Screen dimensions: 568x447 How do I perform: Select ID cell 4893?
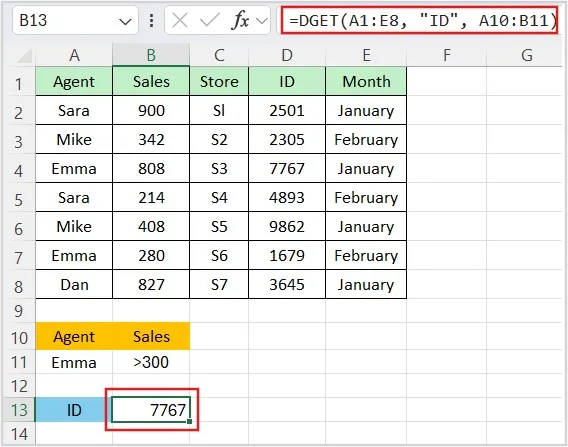(287, 197)
